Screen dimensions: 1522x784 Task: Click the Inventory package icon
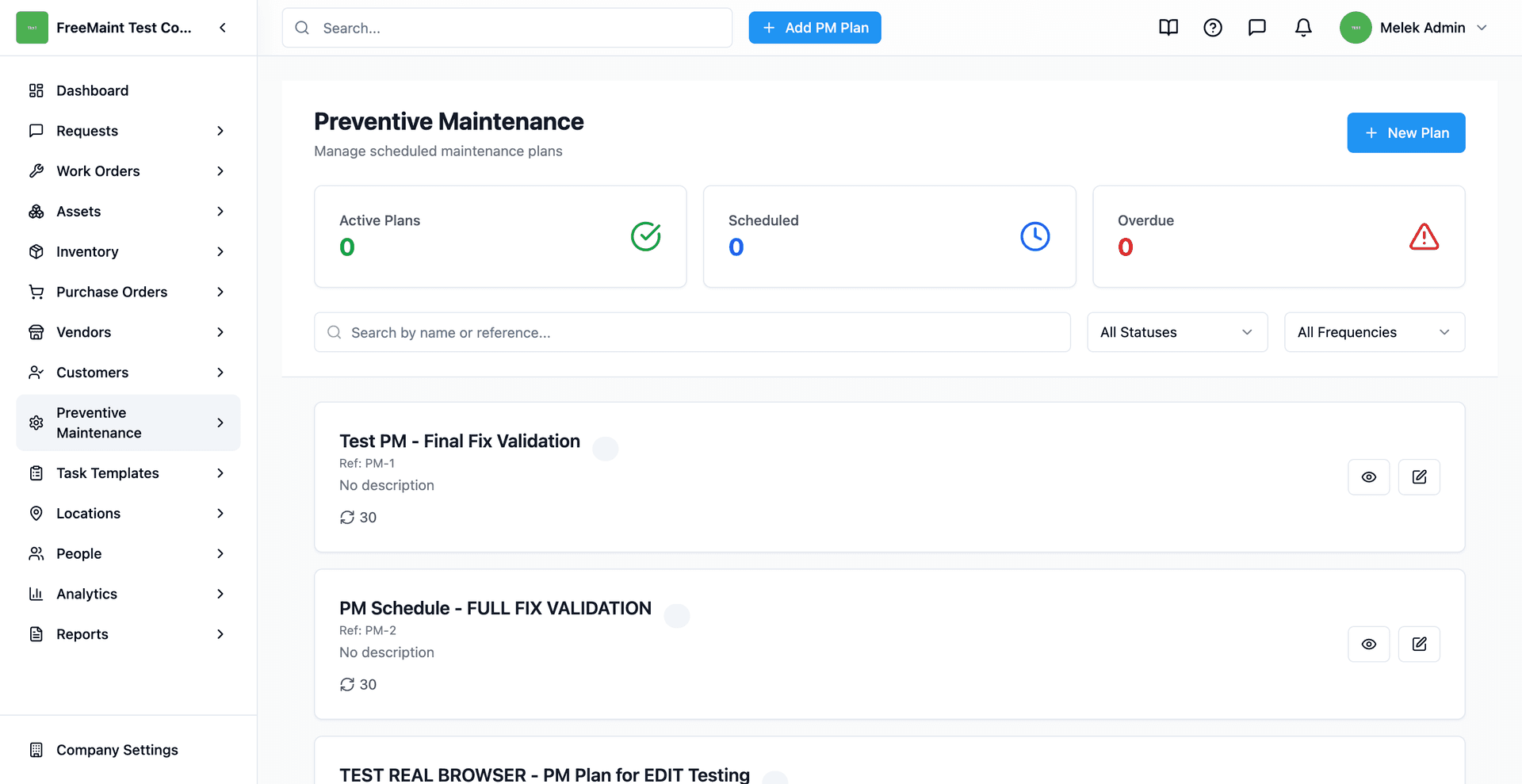point(36,251)
